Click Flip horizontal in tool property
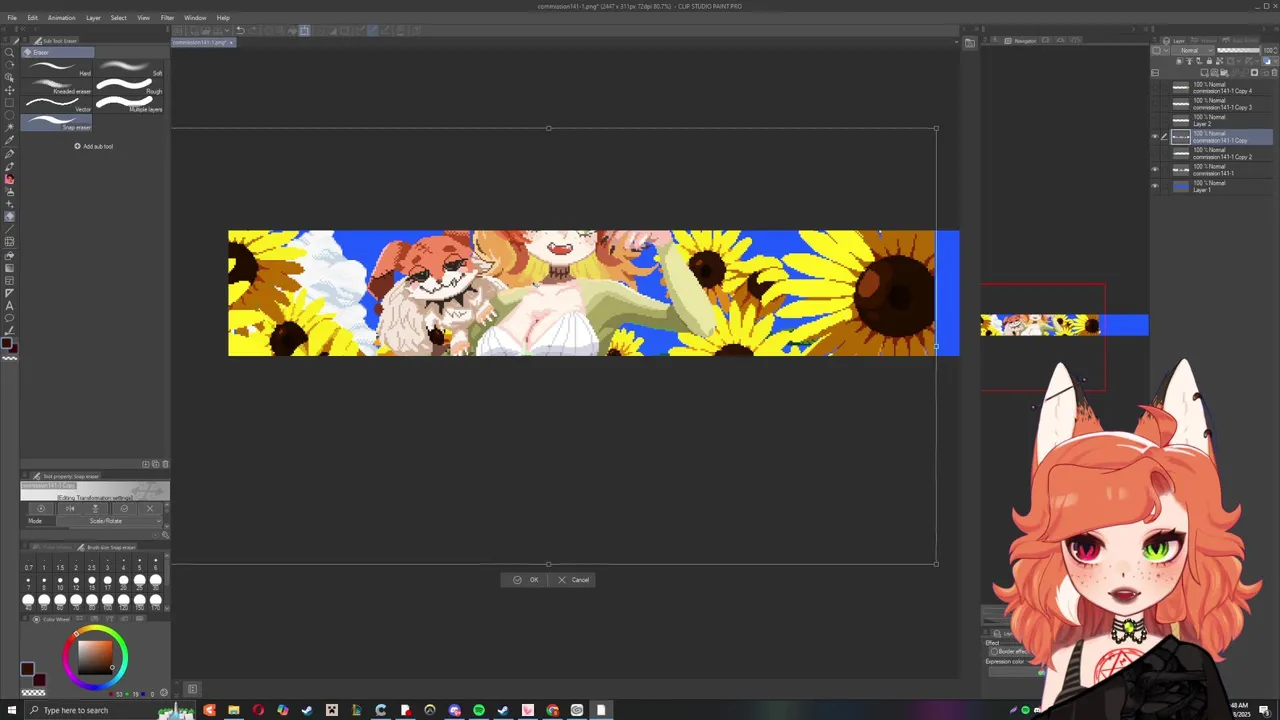 point(70,508)
